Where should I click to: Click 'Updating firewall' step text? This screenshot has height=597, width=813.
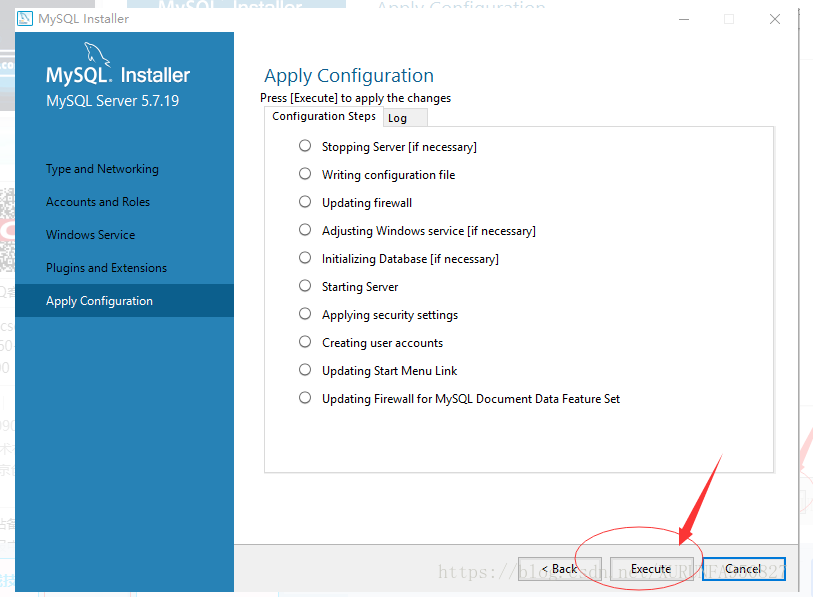point(367,203)
